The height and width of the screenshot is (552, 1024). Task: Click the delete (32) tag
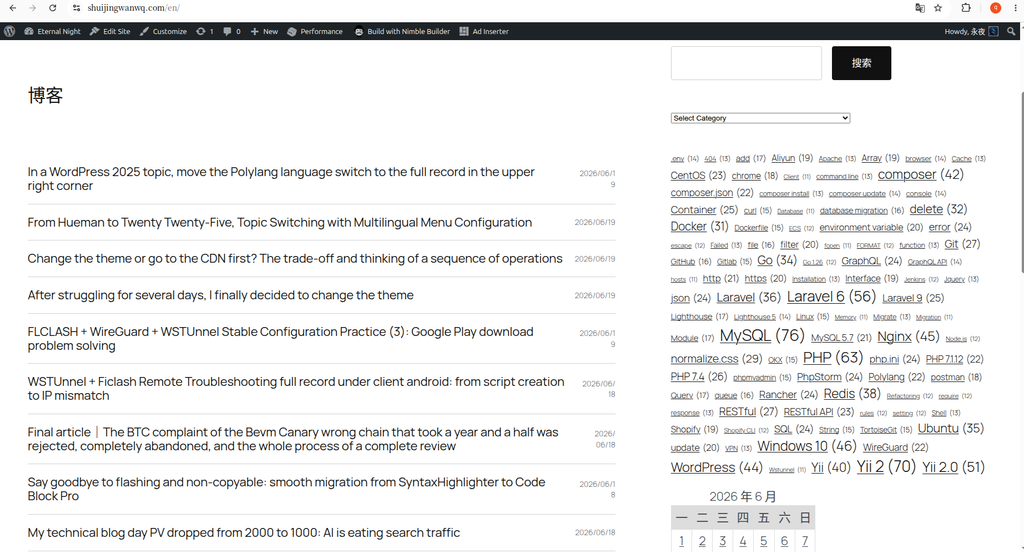click(x=938, y=209)
